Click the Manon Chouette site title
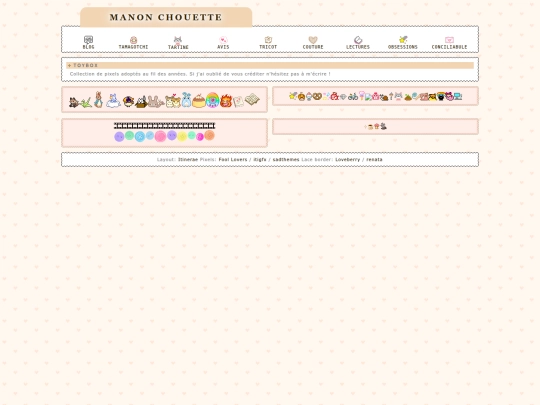The height and width of the screenshot is (405, 540). (166, 17)
